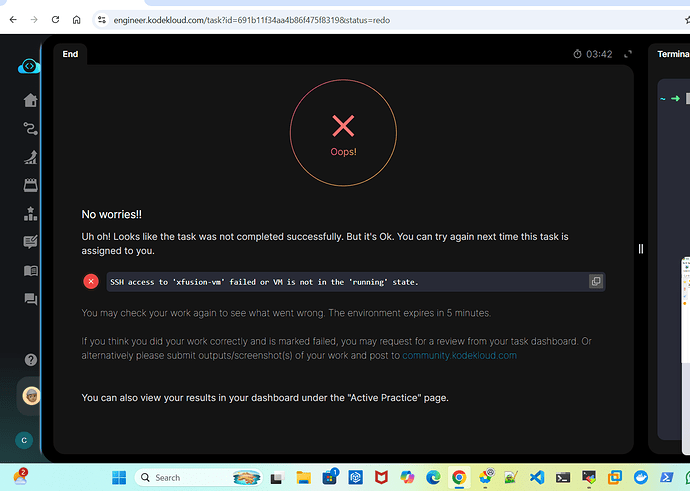The height and width of the screenshot is (491, 690).
Task: Click the taskbar Search box
Action: 198,477
